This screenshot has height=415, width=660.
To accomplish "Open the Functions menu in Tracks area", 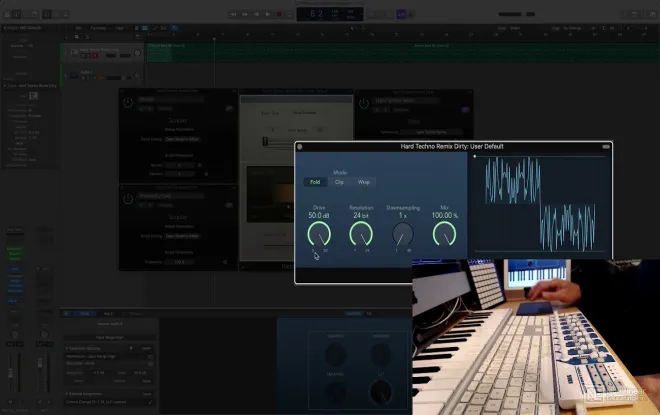I will [98, 28].
